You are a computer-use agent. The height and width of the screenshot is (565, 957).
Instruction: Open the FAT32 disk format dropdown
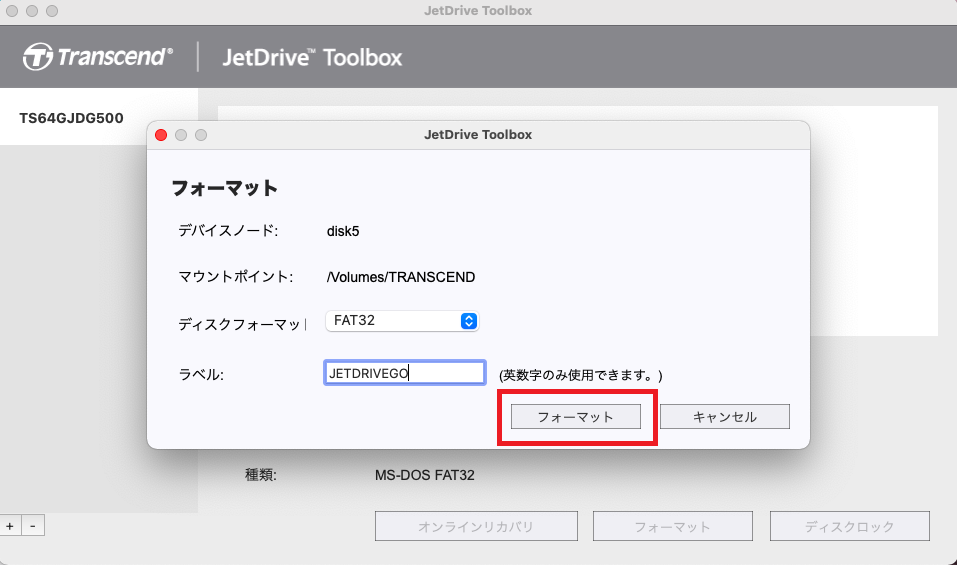point(402,321)
